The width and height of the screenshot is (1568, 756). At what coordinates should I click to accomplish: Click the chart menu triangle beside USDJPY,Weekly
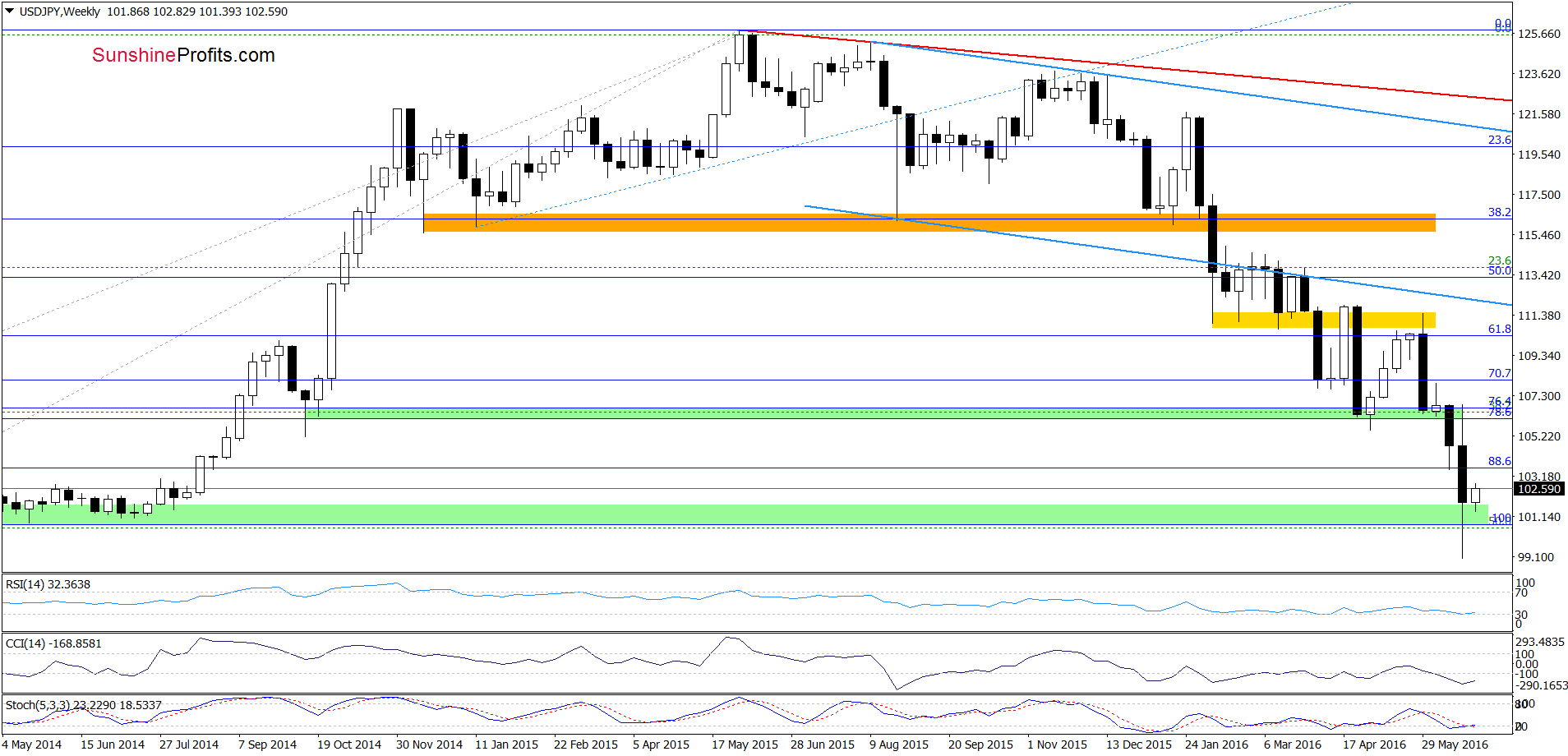[x=10, y=12]
